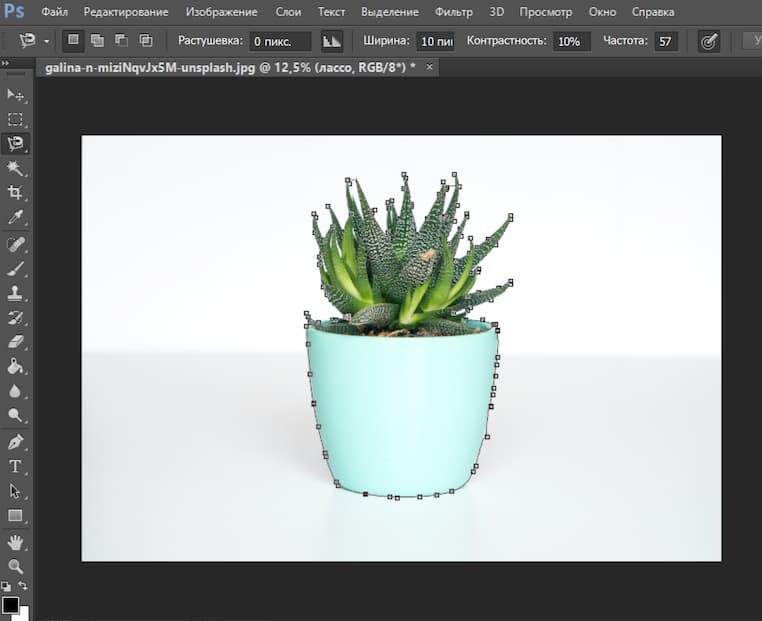Open the Выделение menu
Screen dimensions: 762x621
390,12
